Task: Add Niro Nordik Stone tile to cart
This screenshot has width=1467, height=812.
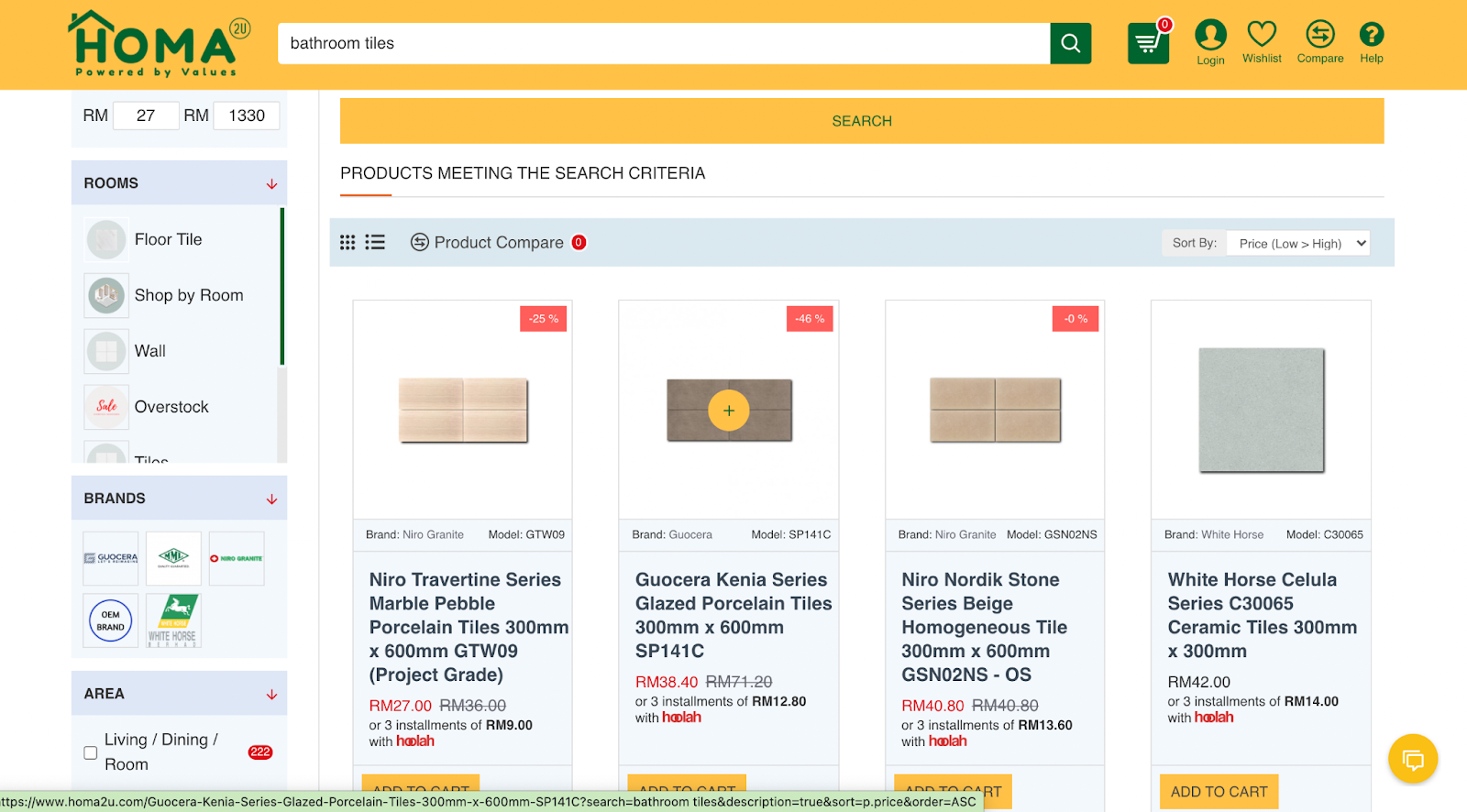Action: (x=953, y=792)
